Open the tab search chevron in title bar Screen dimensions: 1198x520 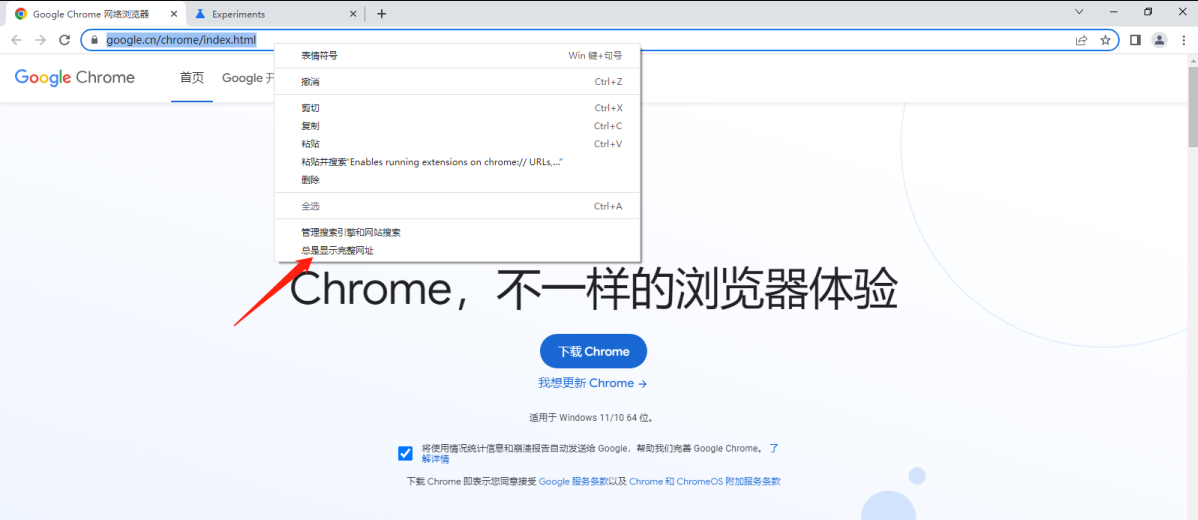pyautogui.click(x=1079, y=11)
